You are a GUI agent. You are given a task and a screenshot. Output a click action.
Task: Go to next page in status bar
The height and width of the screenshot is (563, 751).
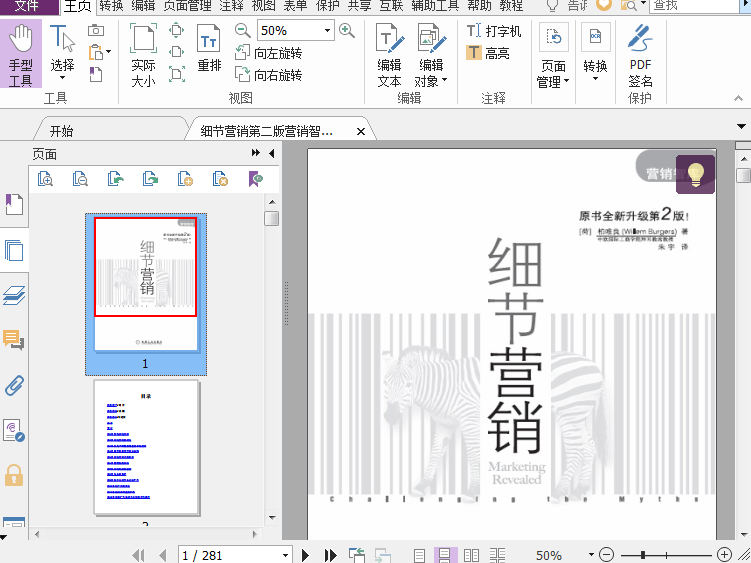click(305, 555)
